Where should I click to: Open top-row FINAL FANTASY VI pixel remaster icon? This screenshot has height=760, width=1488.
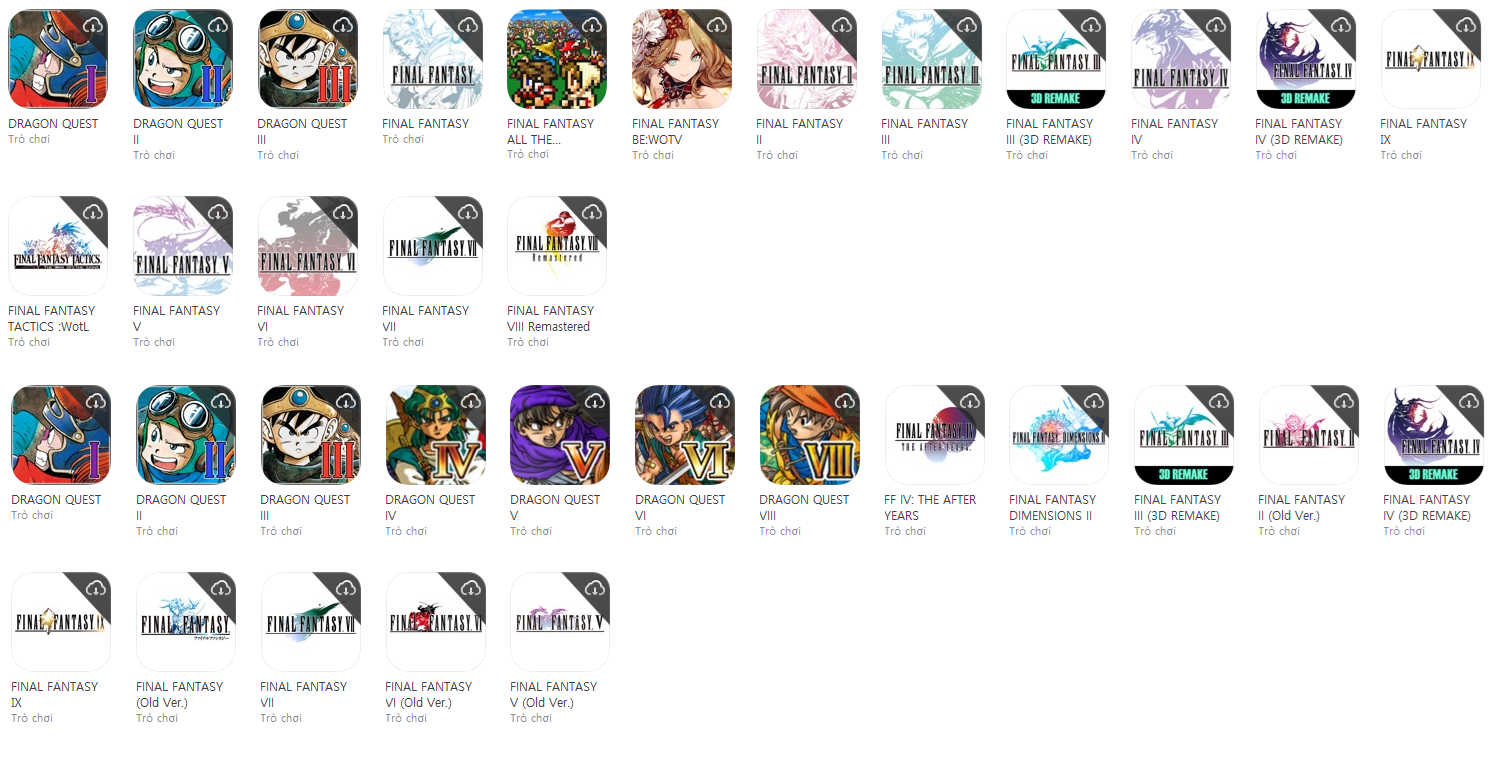tap(308, 246)
